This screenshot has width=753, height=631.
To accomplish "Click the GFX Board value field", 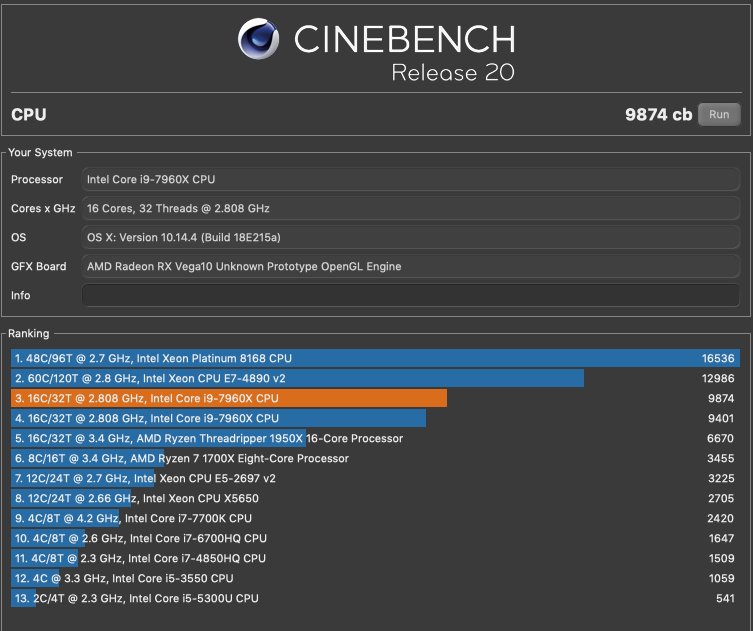I will [415, 266].
